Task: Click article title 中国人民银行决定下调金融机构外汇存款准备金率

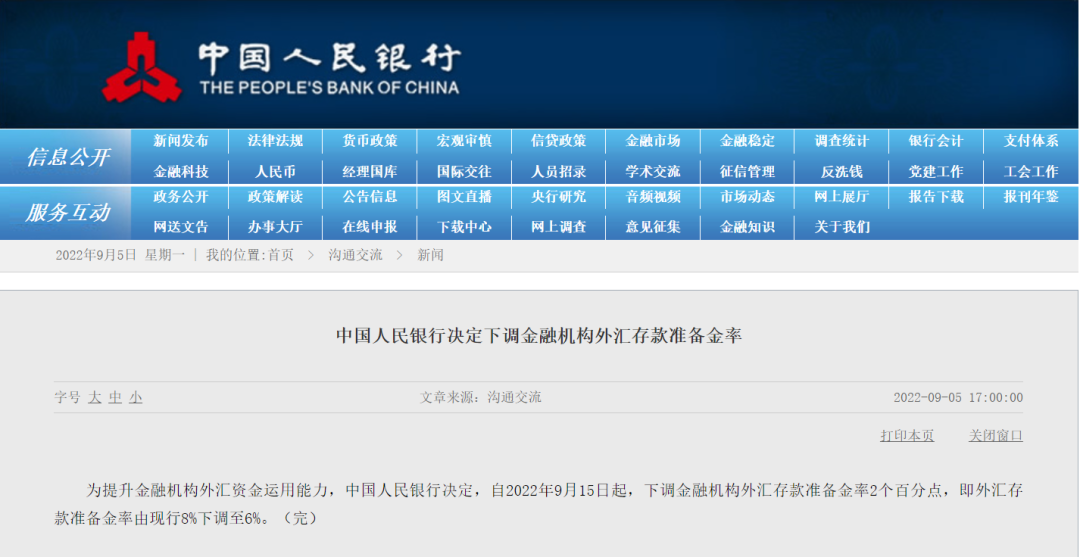Action: pyautogui.click(x=539, y=336)
